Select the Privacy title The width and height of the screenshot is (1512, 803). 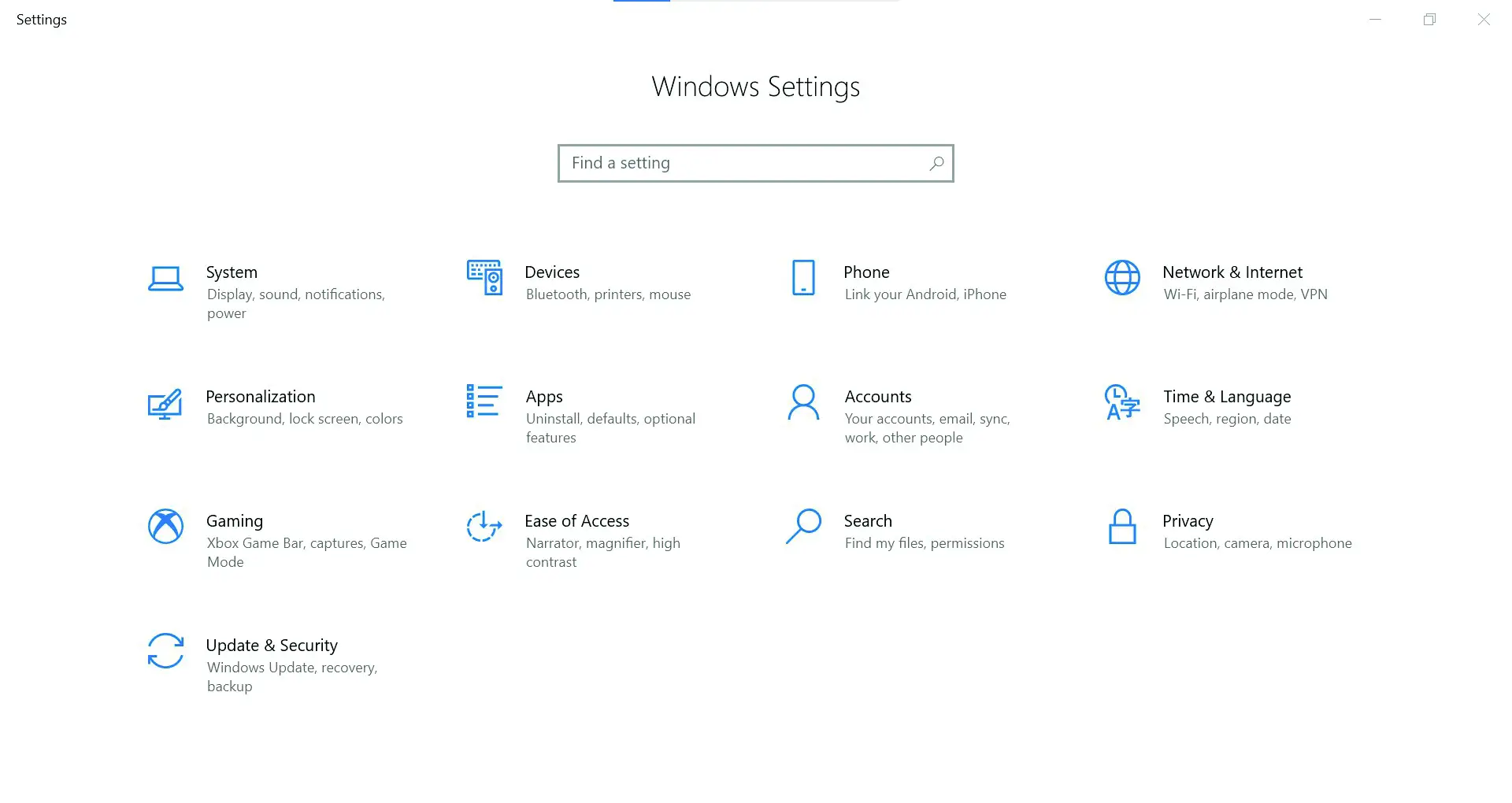pyautogui.click(x=1188, y=521)
